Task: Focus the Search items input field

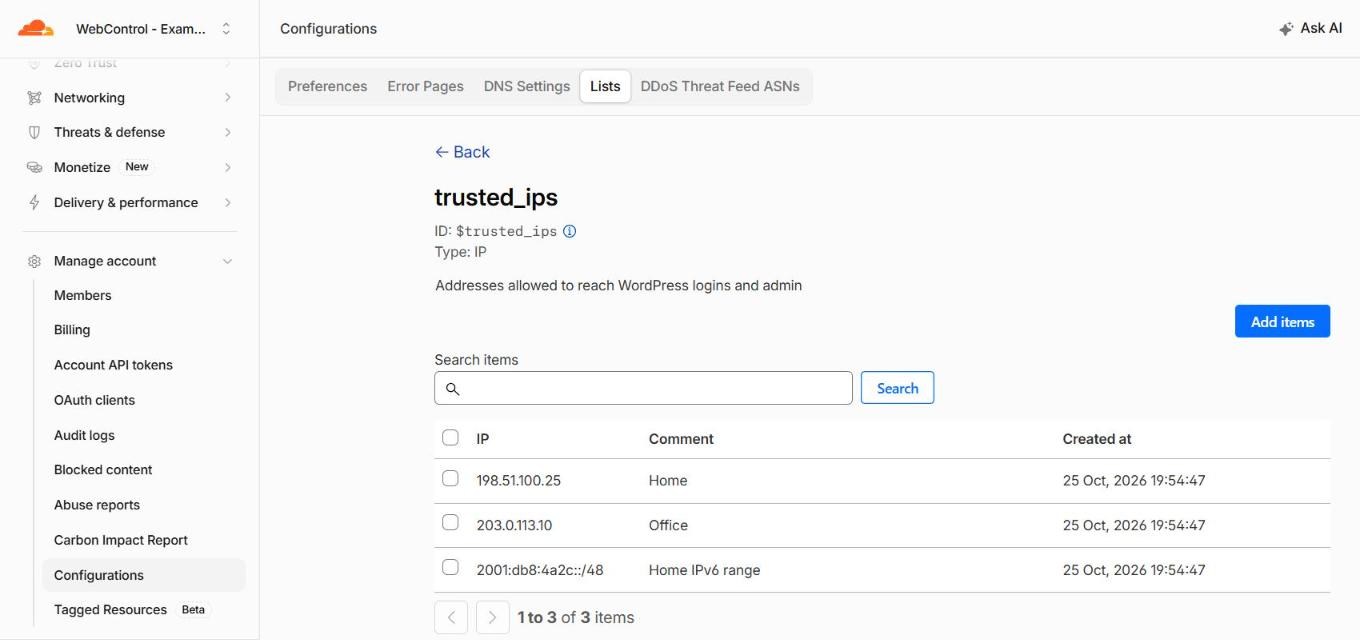Action: tap(643, 388)
